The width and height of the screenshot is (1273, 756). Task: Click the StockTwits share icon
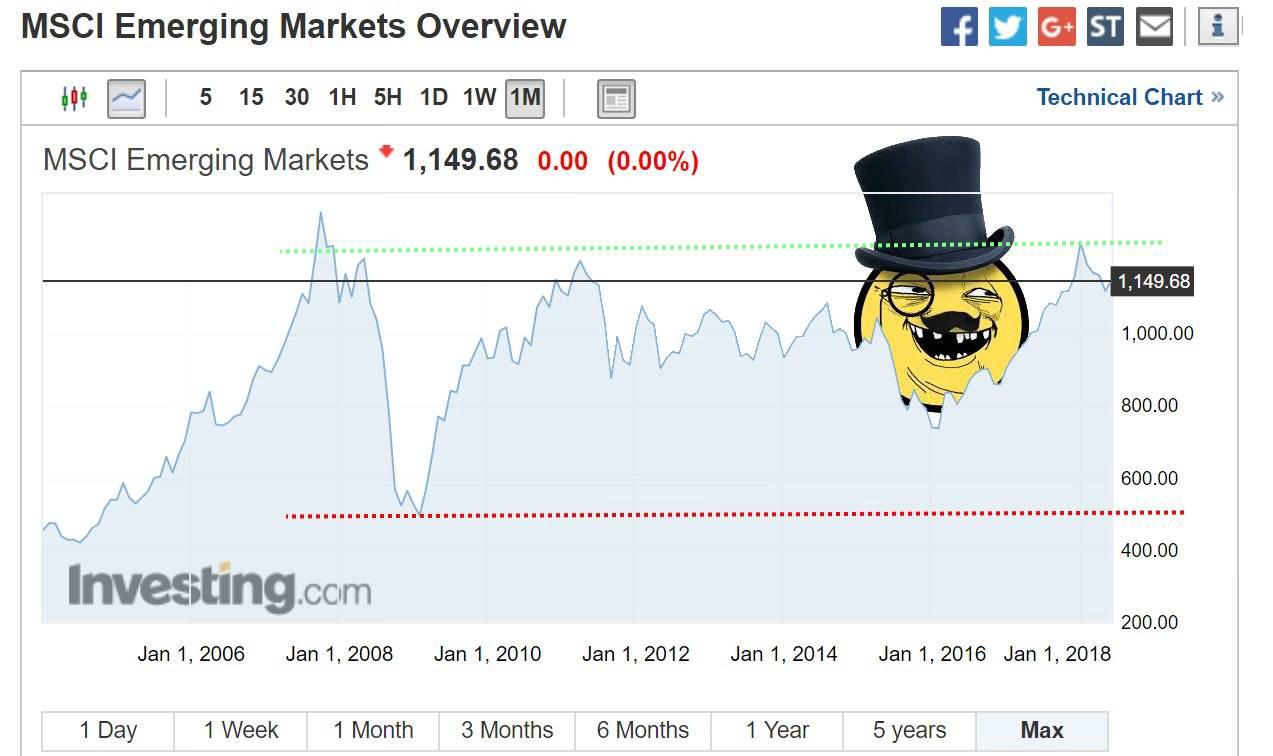[1106, 27]
